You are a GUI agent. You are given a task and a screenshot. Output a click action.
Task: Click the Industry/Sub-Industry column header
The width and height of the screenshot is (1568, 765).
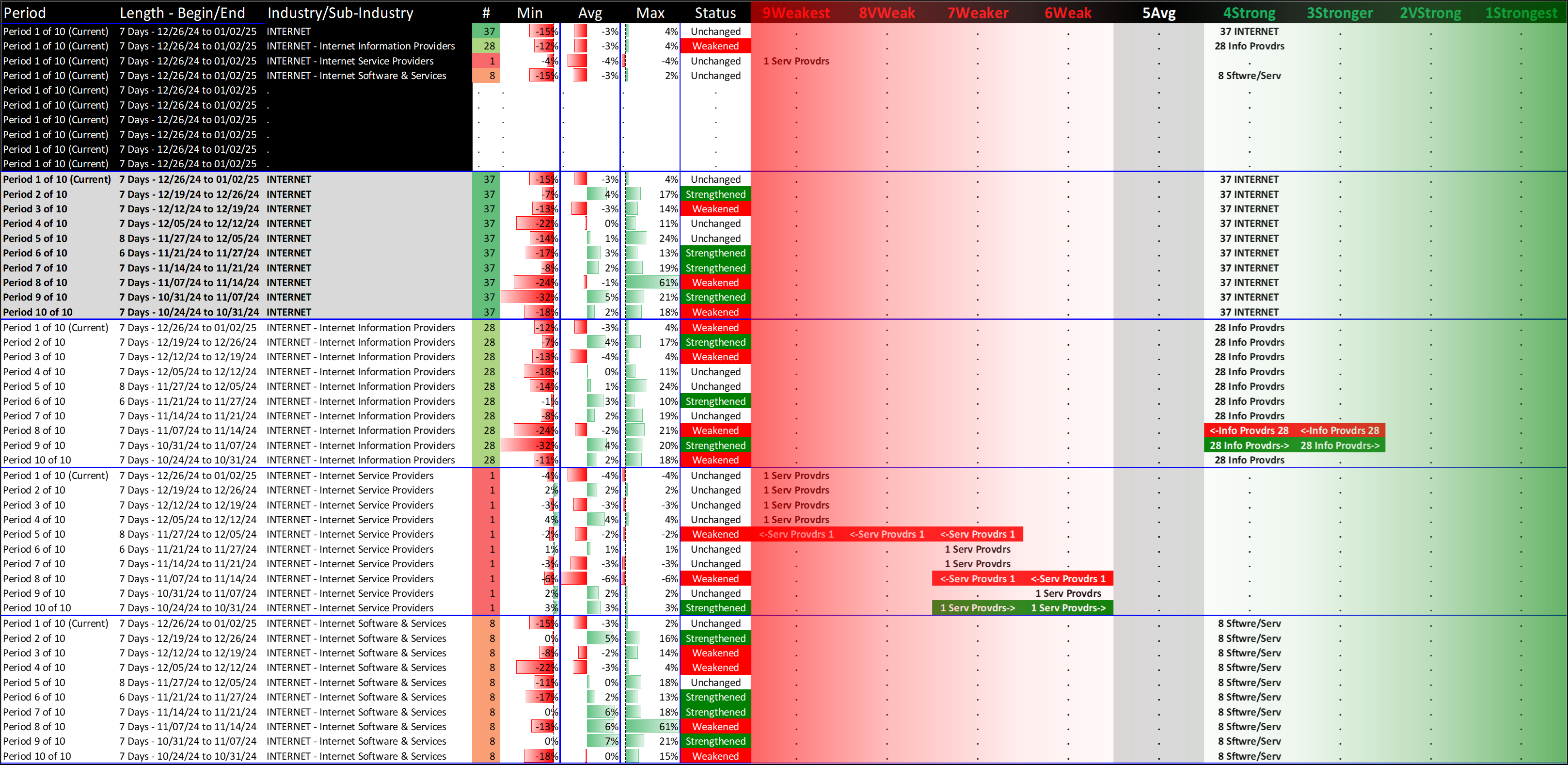click(x=340, y=13)
